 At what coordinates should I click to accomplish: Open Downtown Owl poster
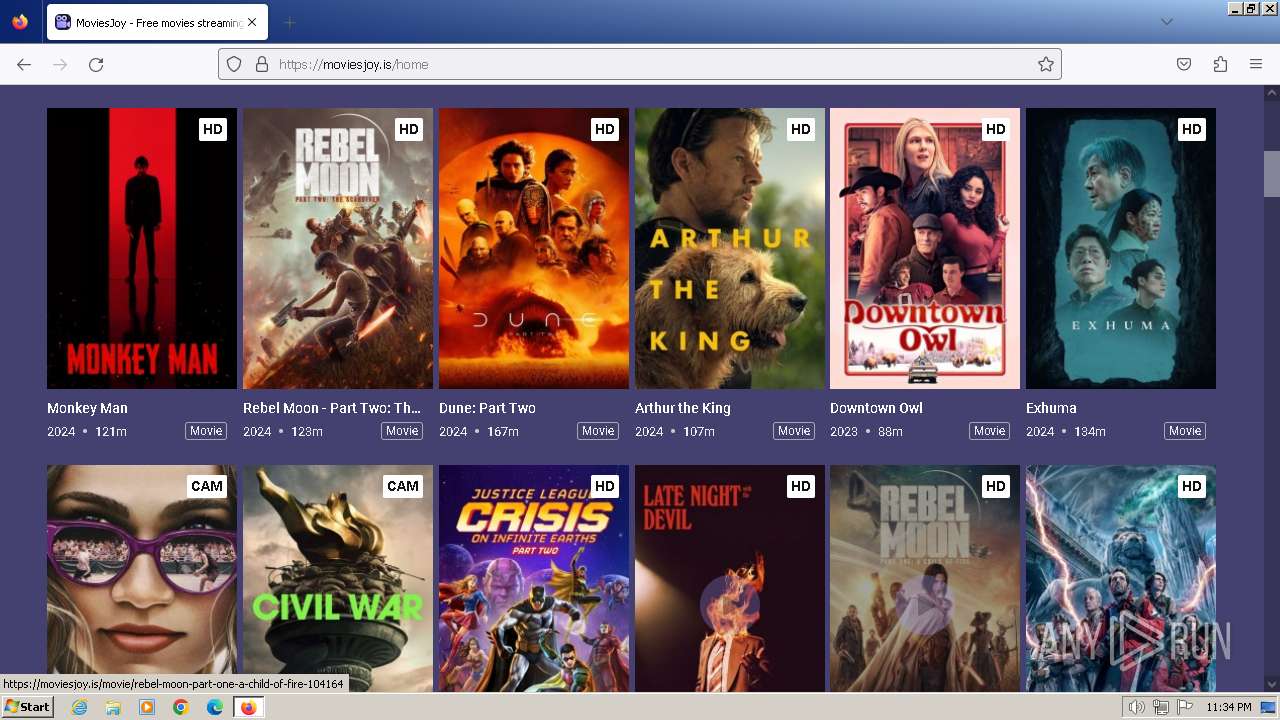[x=925, y=248]
